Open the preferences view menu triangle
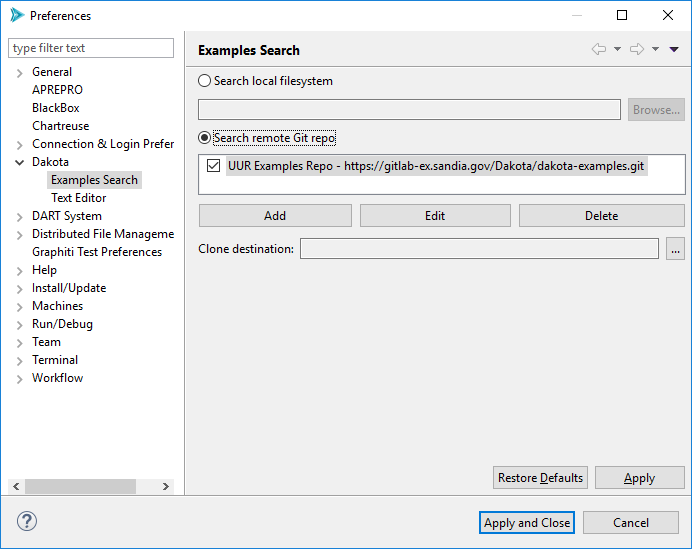This screenshot has width=692, height=549. tap(674, 49)
